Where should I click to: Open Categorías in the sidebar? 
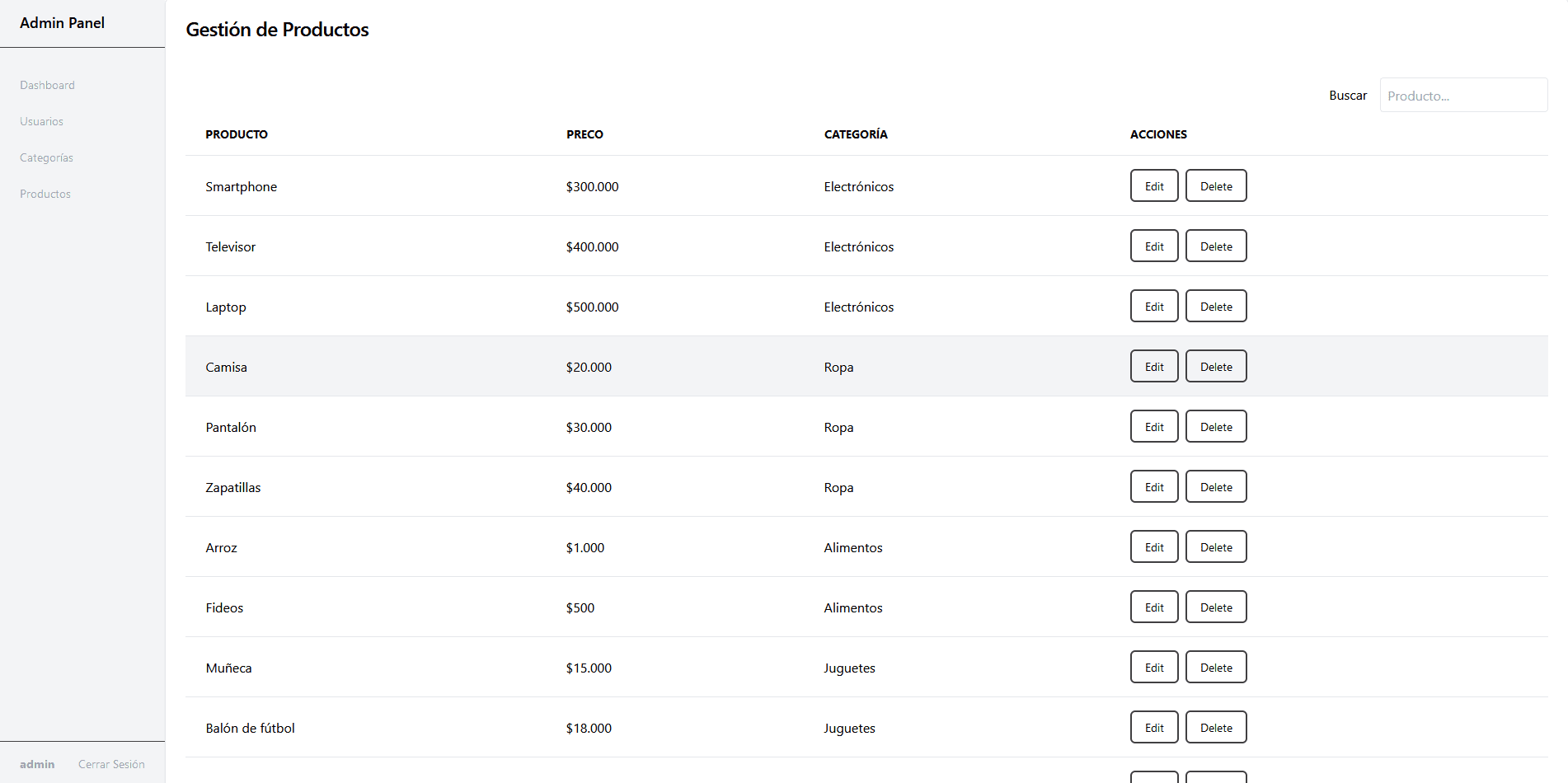(x=46, y=157)
